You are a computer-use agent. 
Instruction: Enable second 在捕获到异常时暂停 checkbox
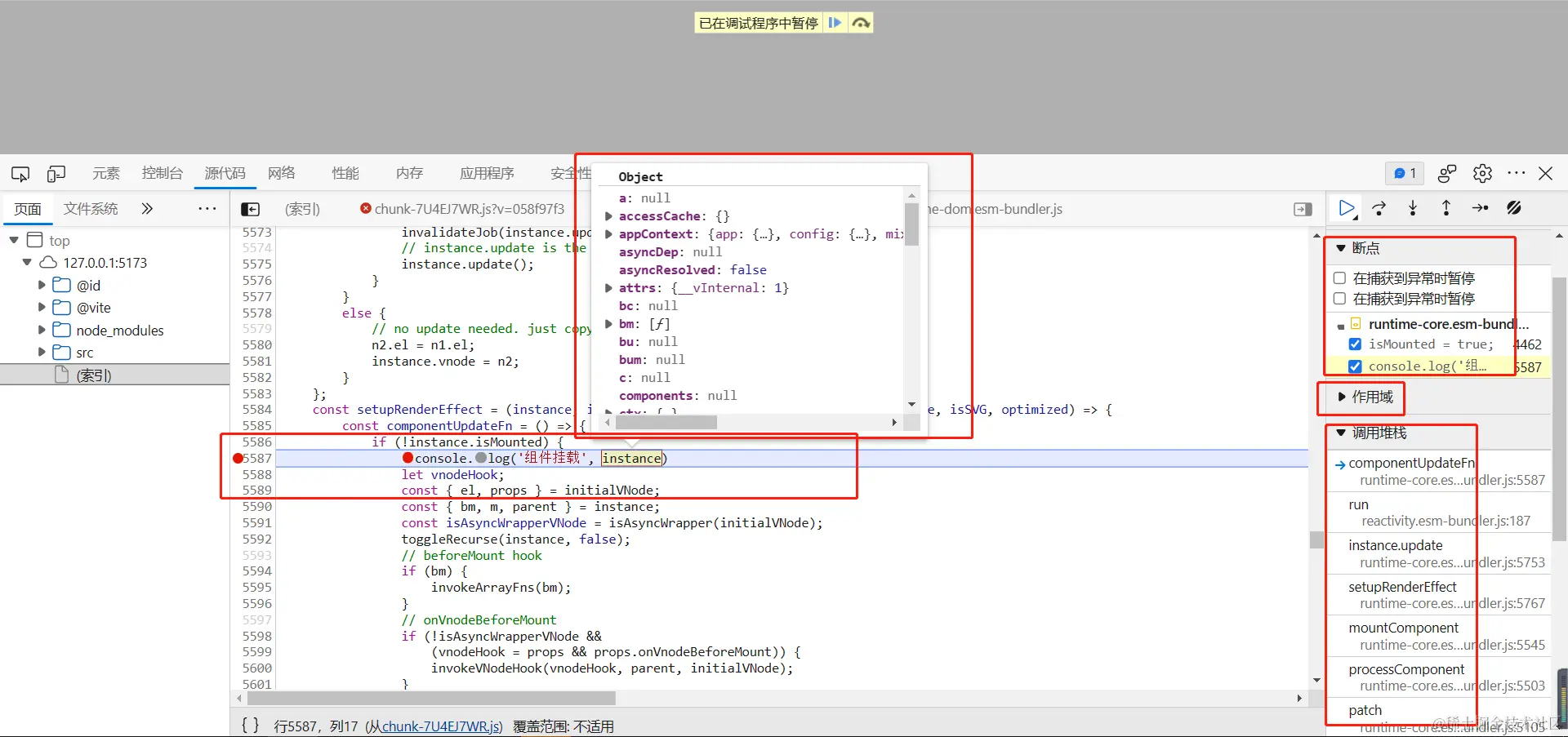point(1339,299)
